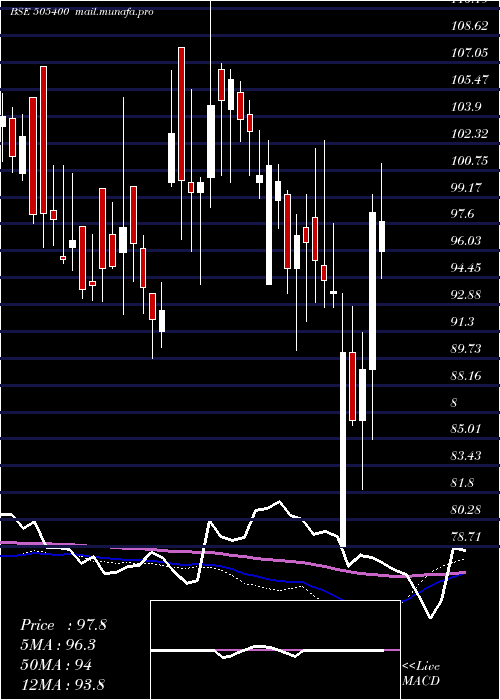
Task: Click the '<<Live MACD' label
Action: [421, 673]
